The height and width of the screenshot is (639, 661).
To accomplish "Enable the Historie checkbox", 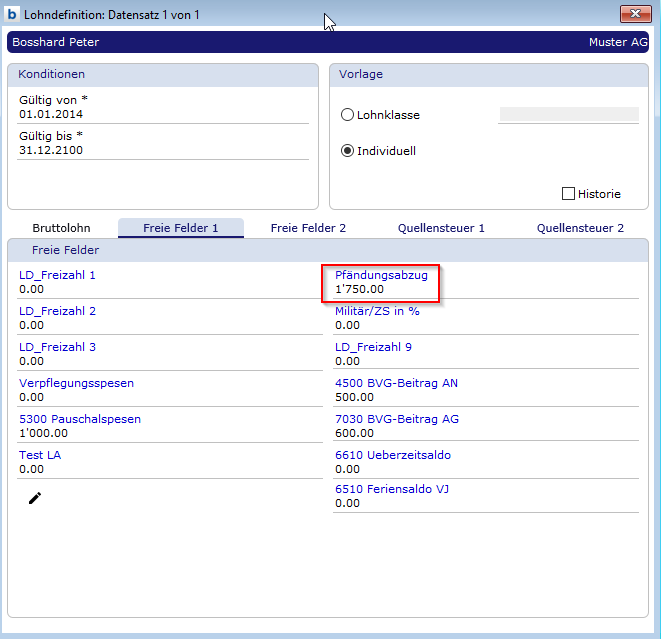I will pyautogui.click(x=569, y=194).
